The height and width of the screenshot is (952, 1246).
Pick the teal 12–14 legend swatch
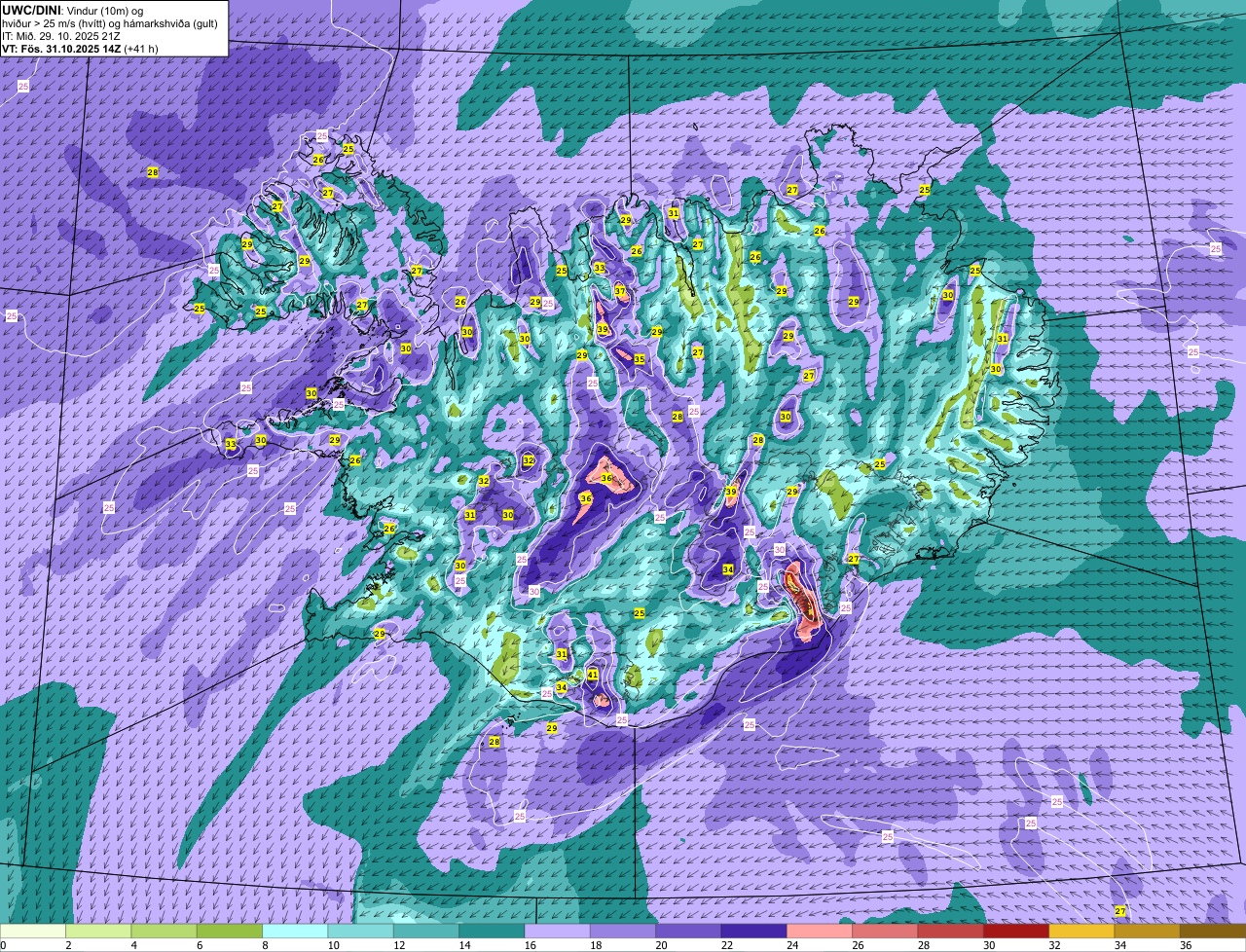tap(426, 931)
